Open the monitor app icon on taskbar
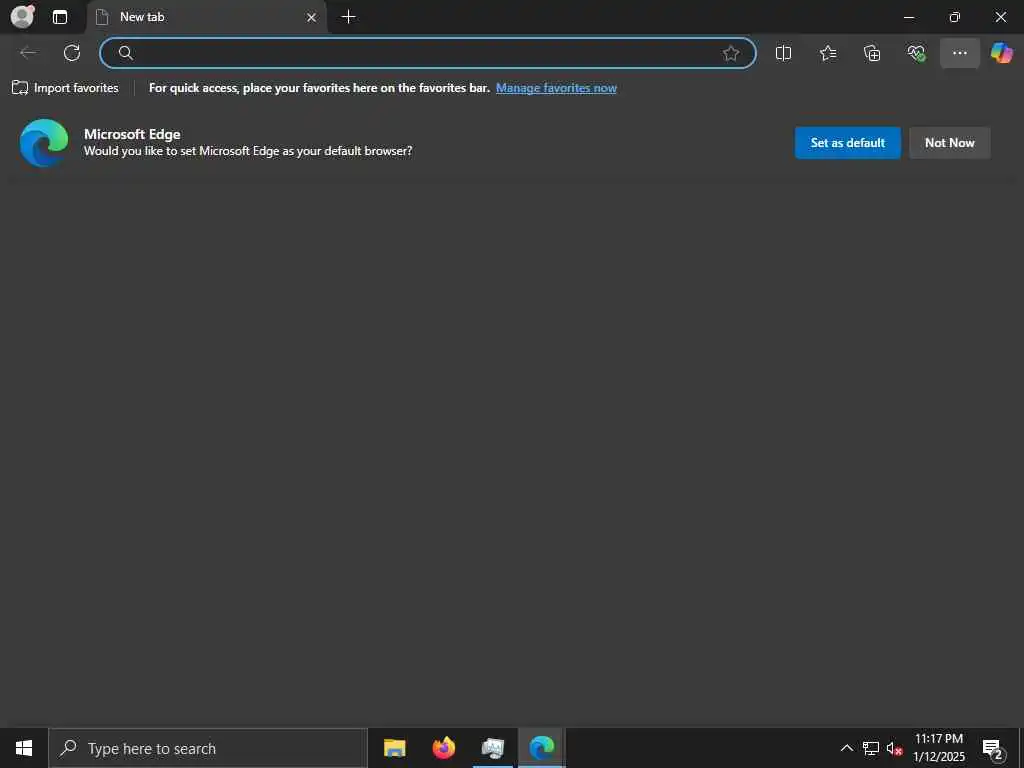1024x768 pixels. point(492,748)
